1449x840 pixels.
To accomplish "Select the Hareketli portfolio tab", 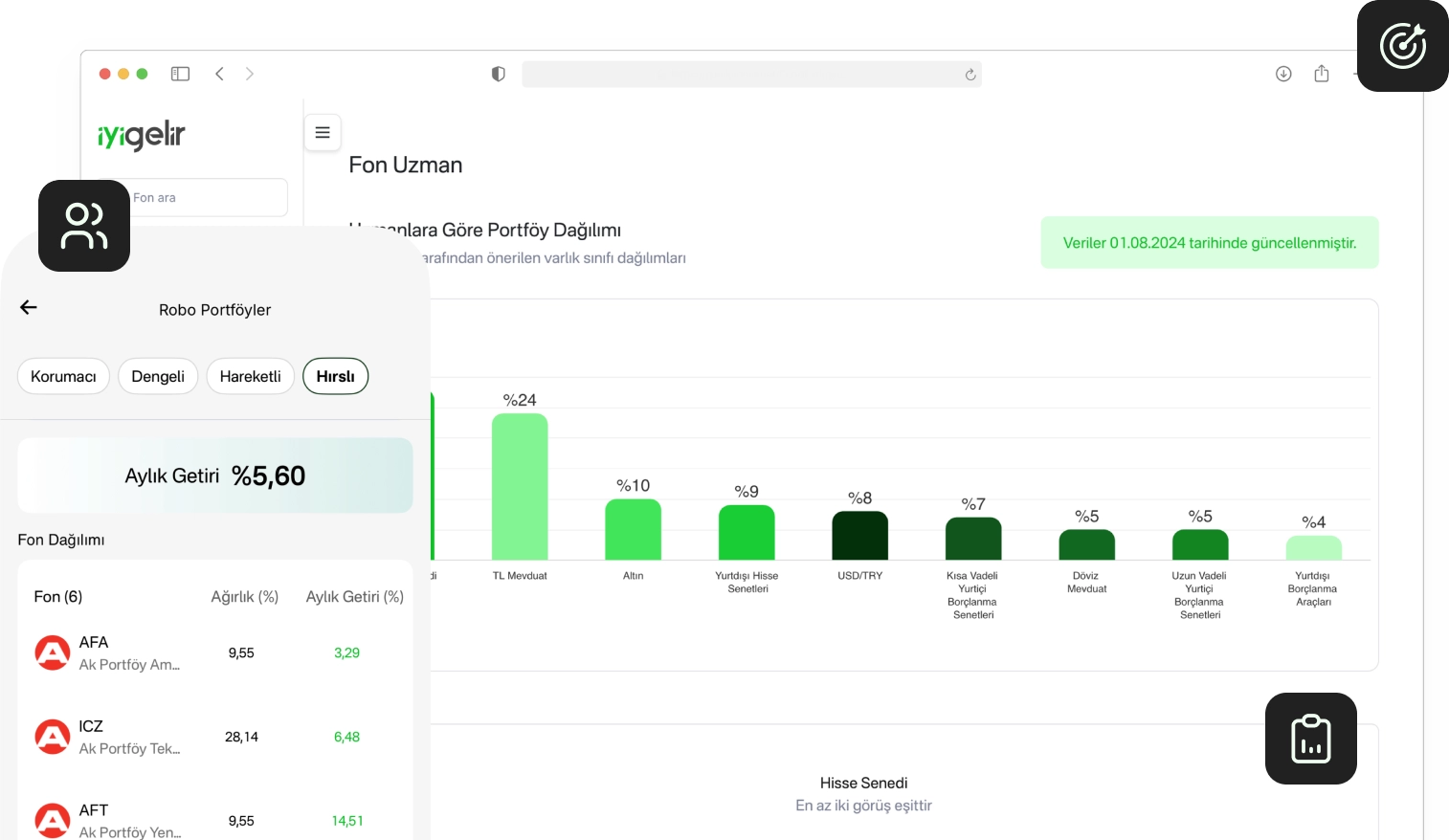I will (x=251, y=376).
